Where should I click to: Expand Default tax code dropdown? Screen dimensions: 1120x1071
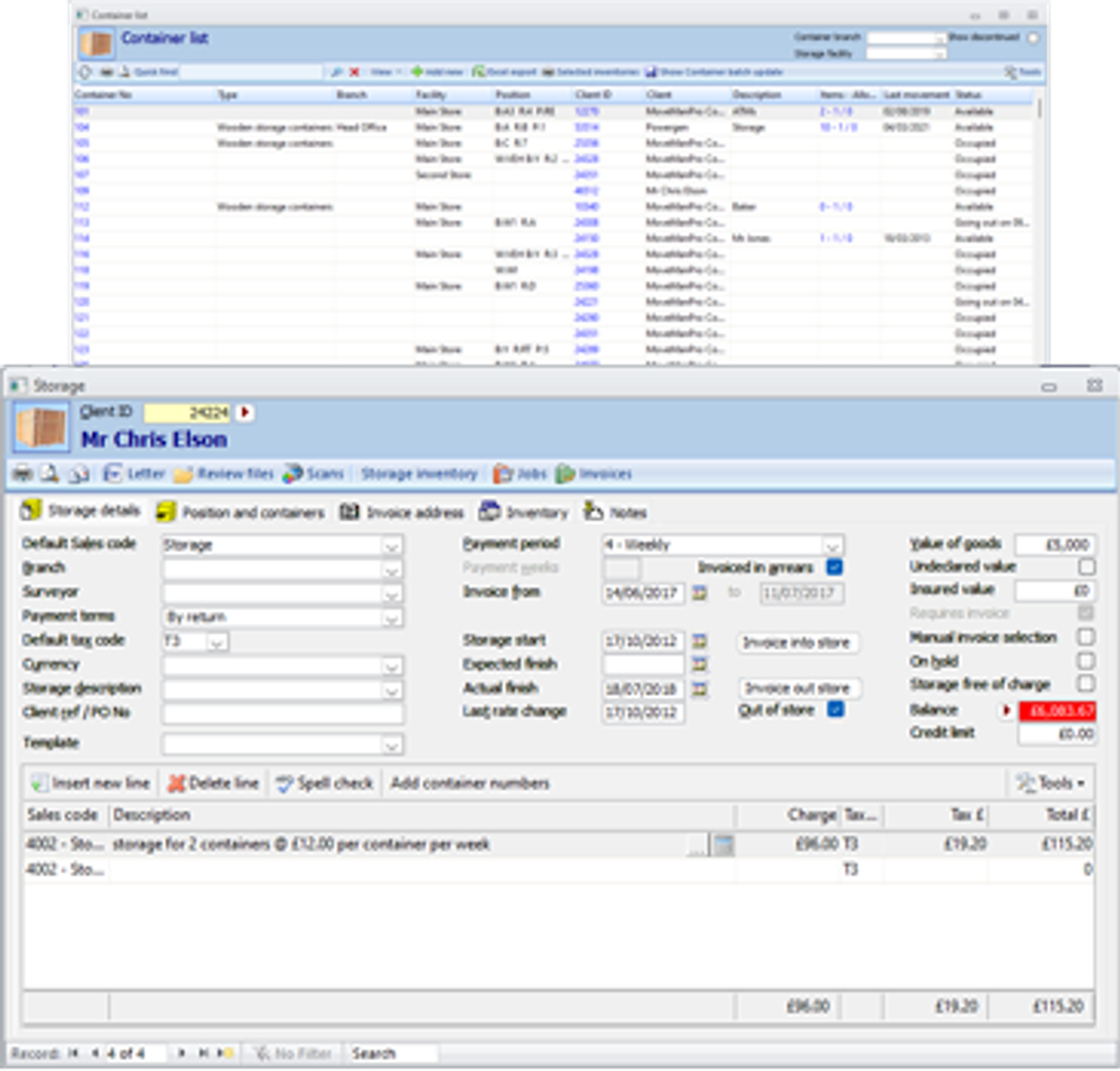pyautogui.click(x=217, y=642)
